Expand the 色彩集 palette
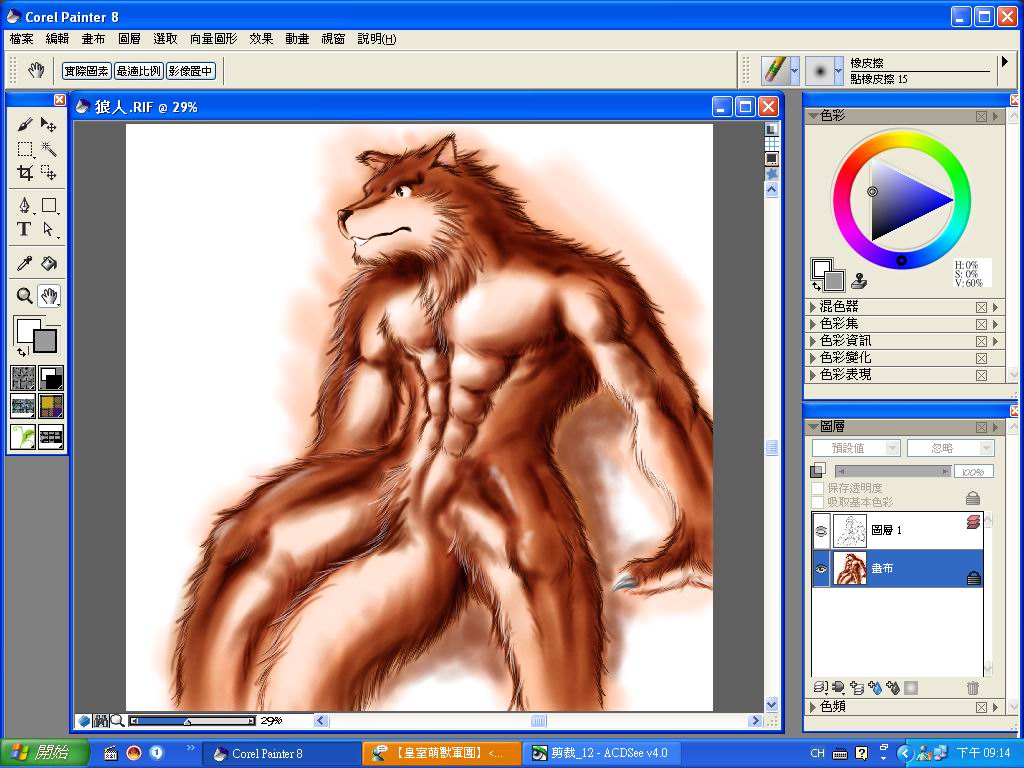1024x768 pixels. pos(812,324)
